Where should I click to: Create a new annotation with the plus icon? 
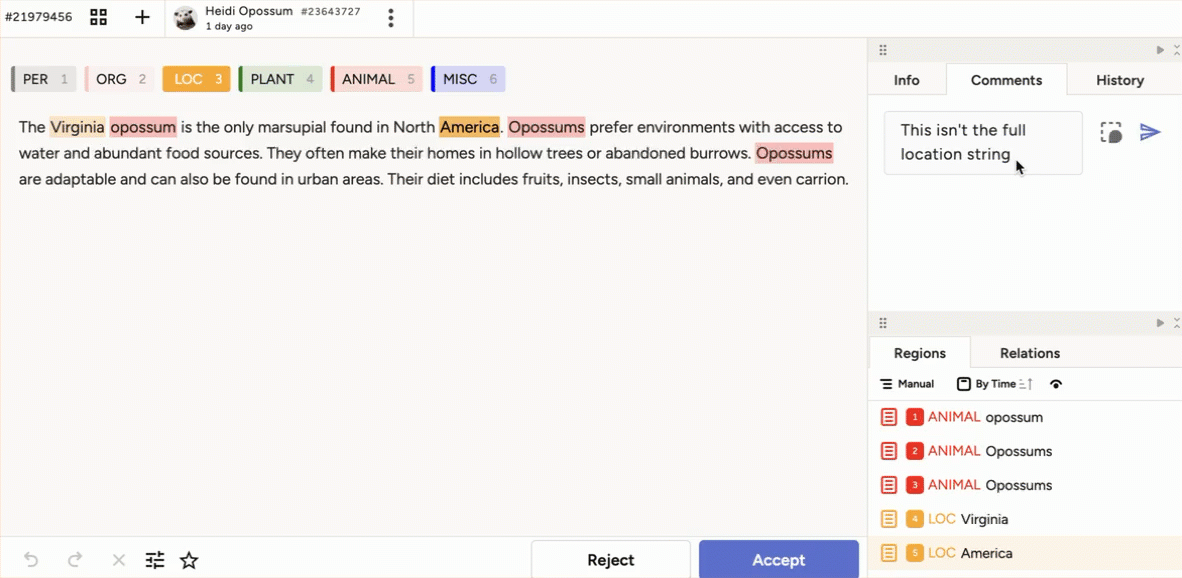pos(142,17)
